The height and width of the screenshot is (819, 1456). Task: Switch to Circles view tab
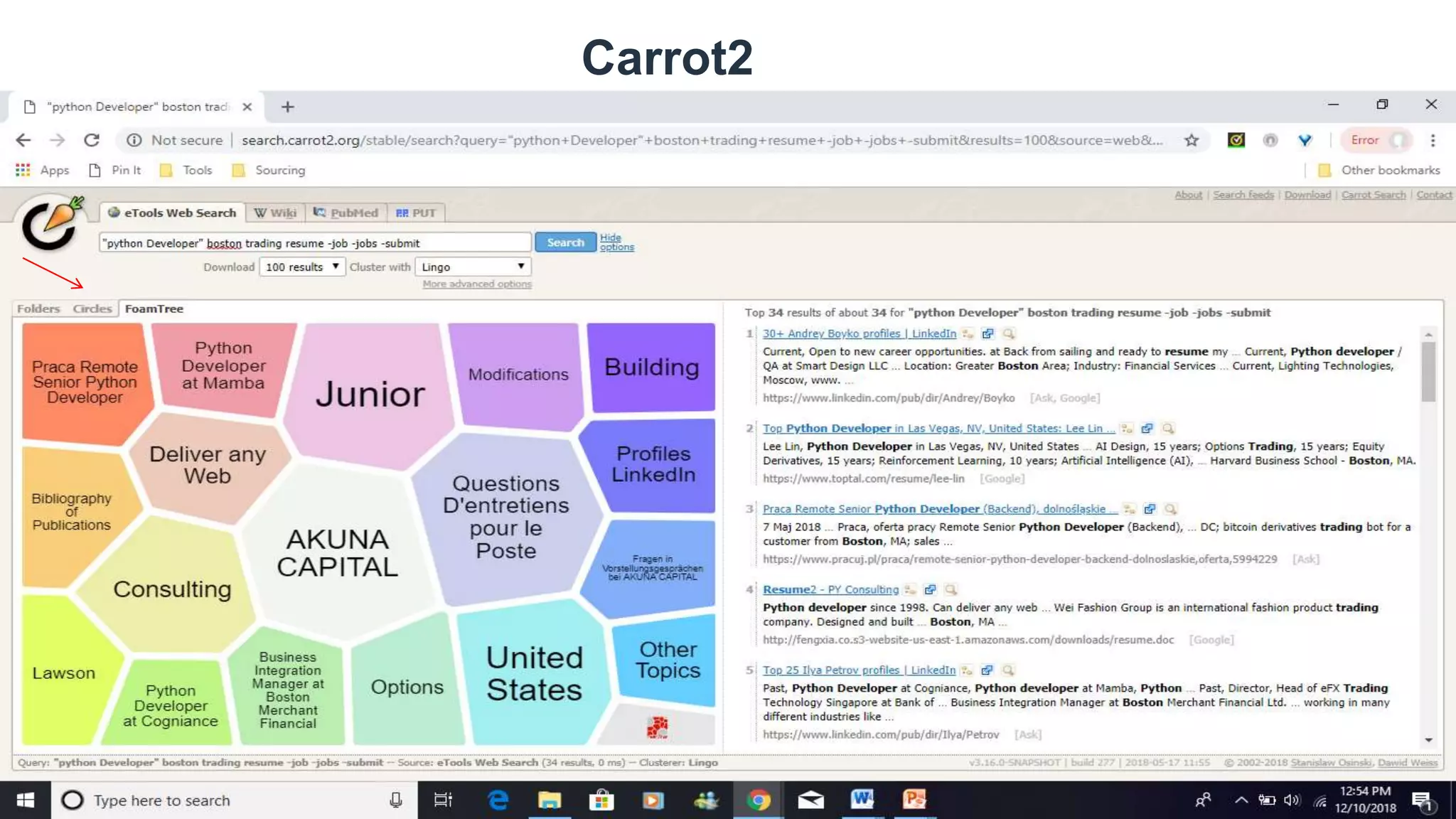[x=92, y=309]
